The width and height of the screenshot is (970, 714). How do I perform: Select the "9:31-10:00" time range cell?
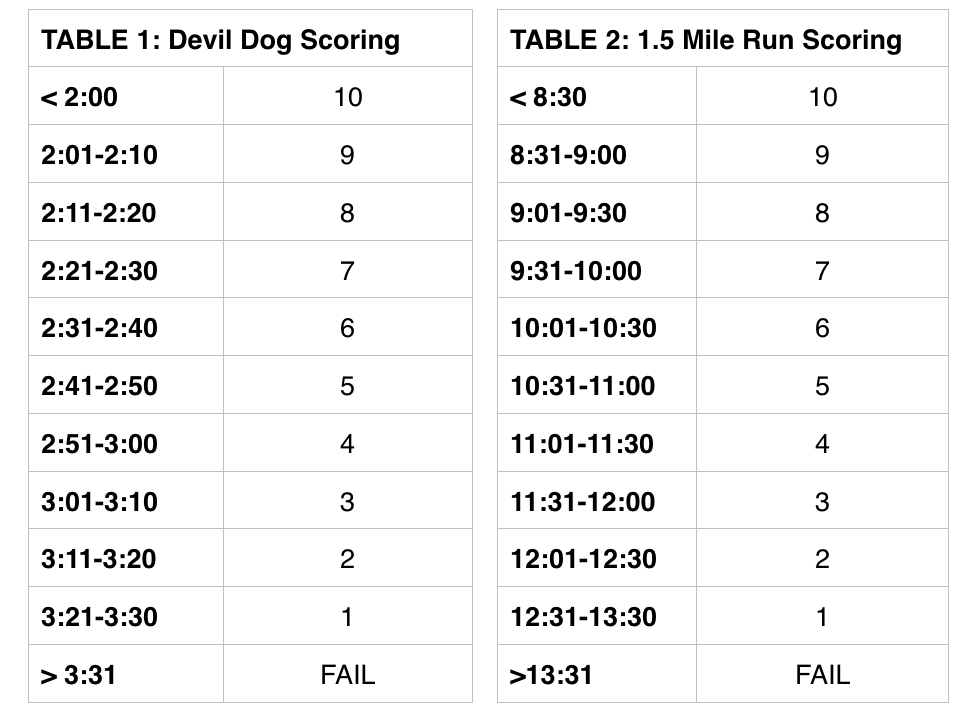click(x=575, y=271)
